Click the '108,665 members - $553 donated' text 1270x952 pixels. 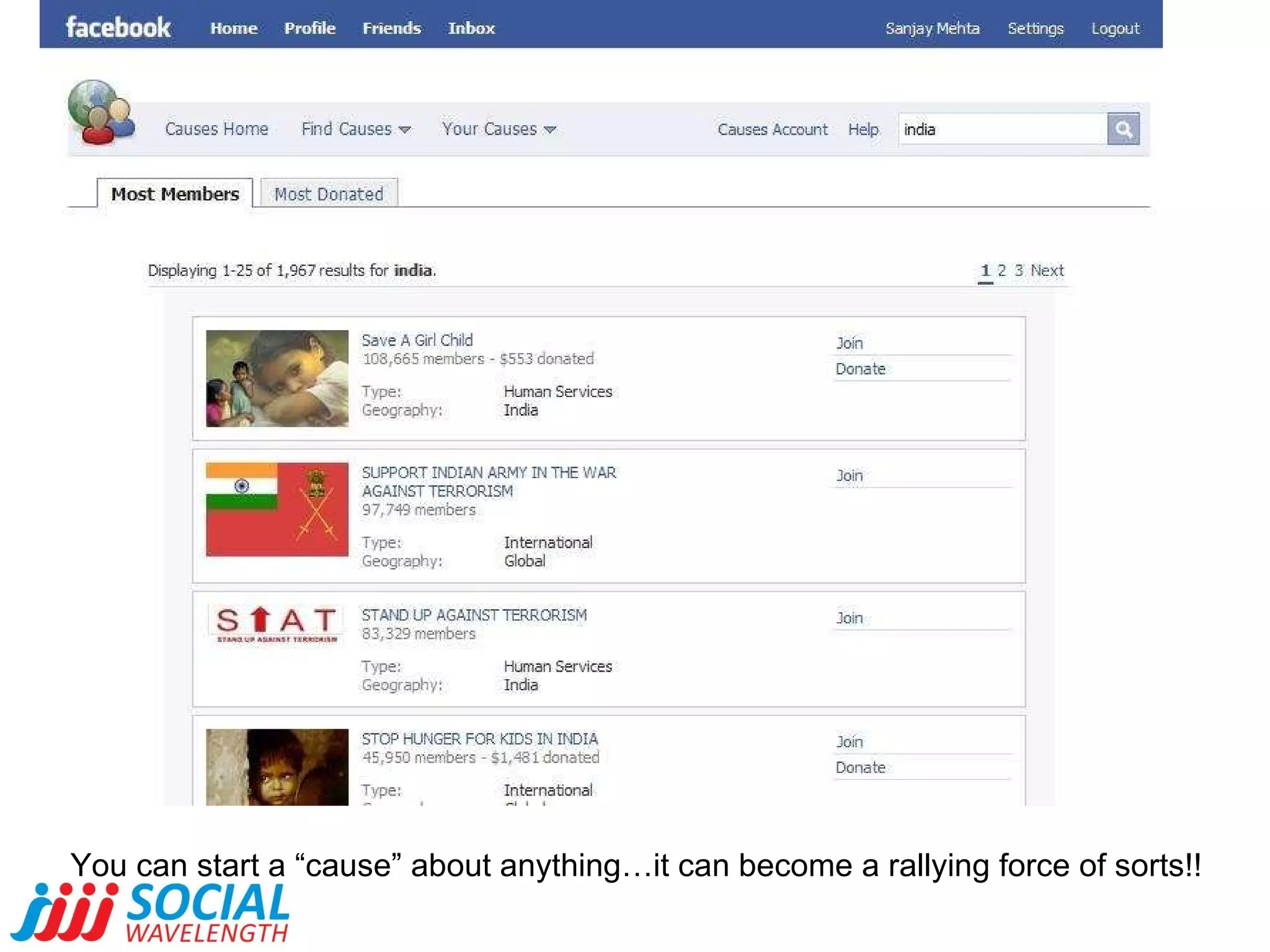pos(478,359)
